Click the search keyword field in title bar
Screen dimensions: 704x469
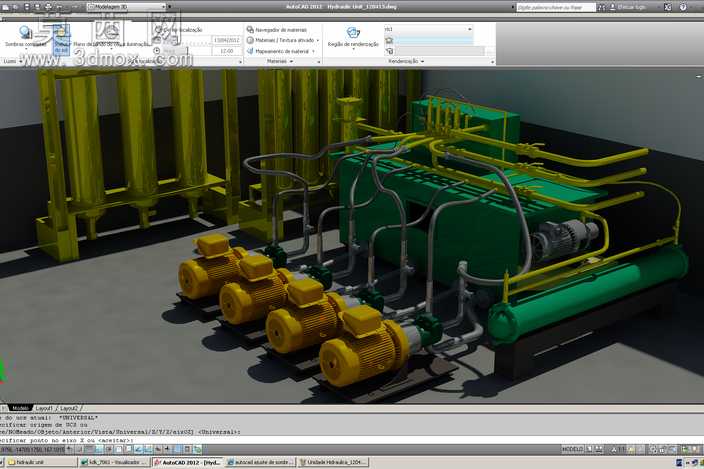(x=556, y=7)
